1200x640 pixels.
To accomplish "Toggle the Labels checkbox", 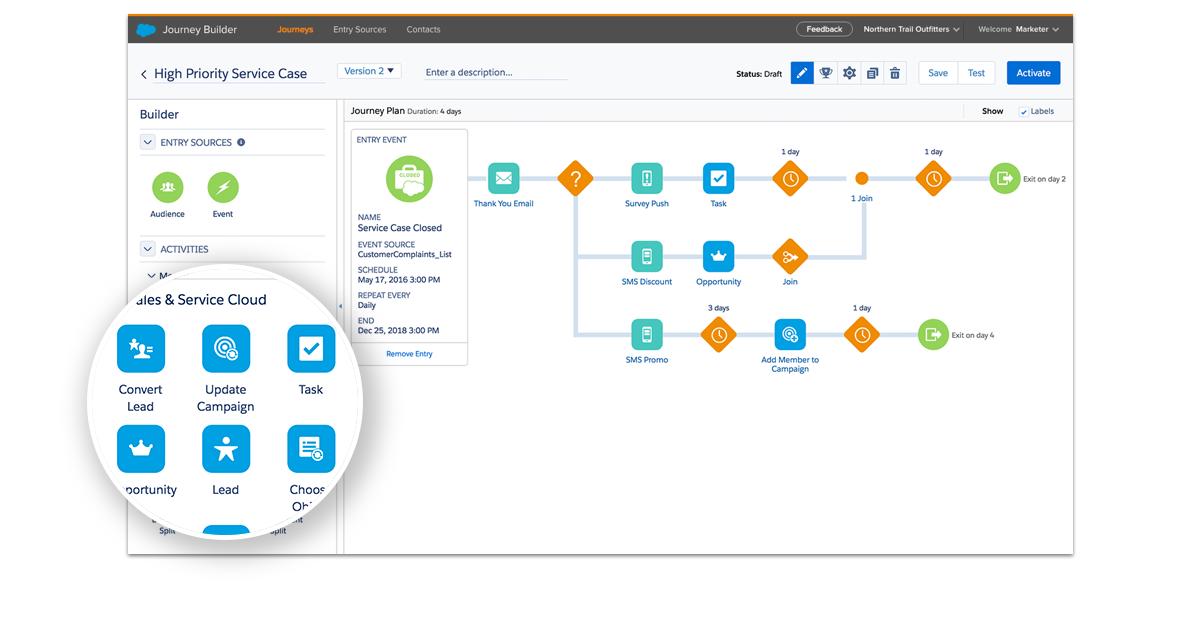I will coord(1023,112).
